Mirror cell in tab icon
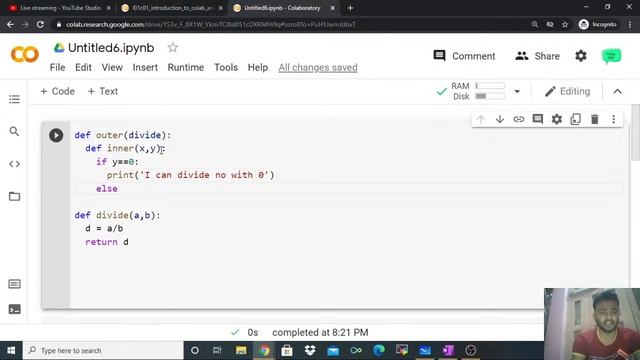 (576, 119)
